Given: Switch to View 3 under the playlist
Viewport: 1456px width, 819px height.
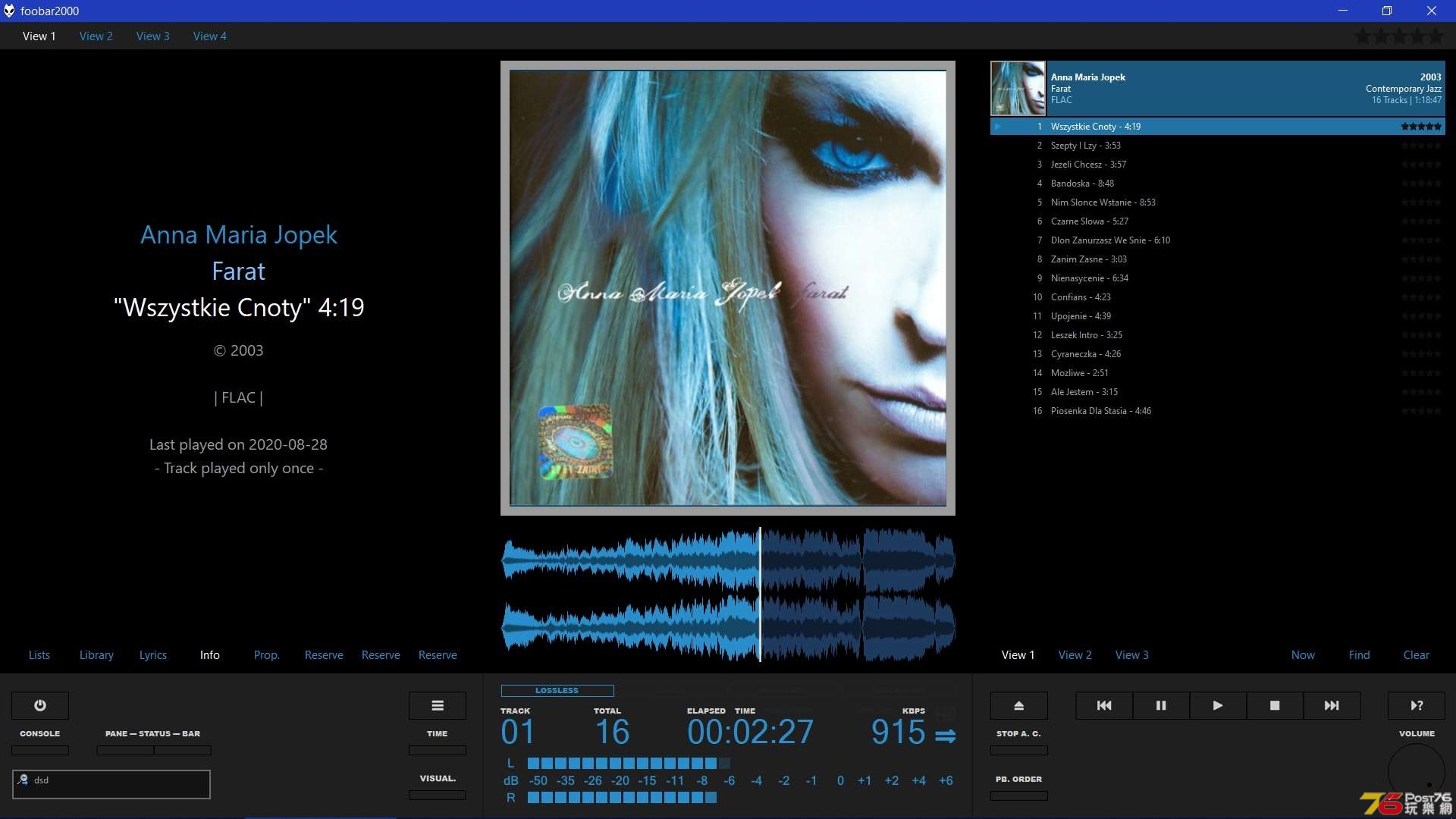Looking at the screenshot, I should pyautogui.click(x=1132, y=654).
